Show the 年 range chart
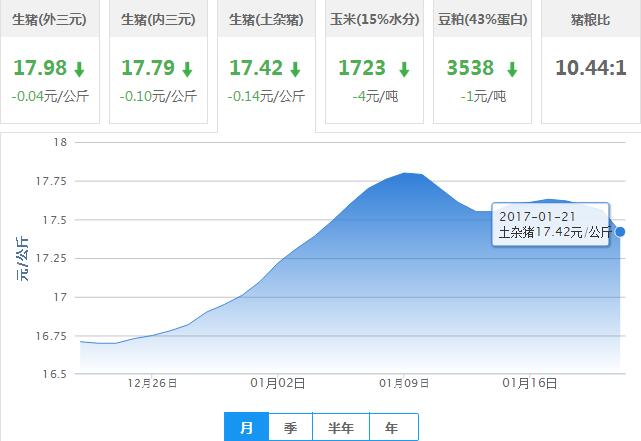The width and height of the screenshot is (641, 441). (x=392, y=427)
